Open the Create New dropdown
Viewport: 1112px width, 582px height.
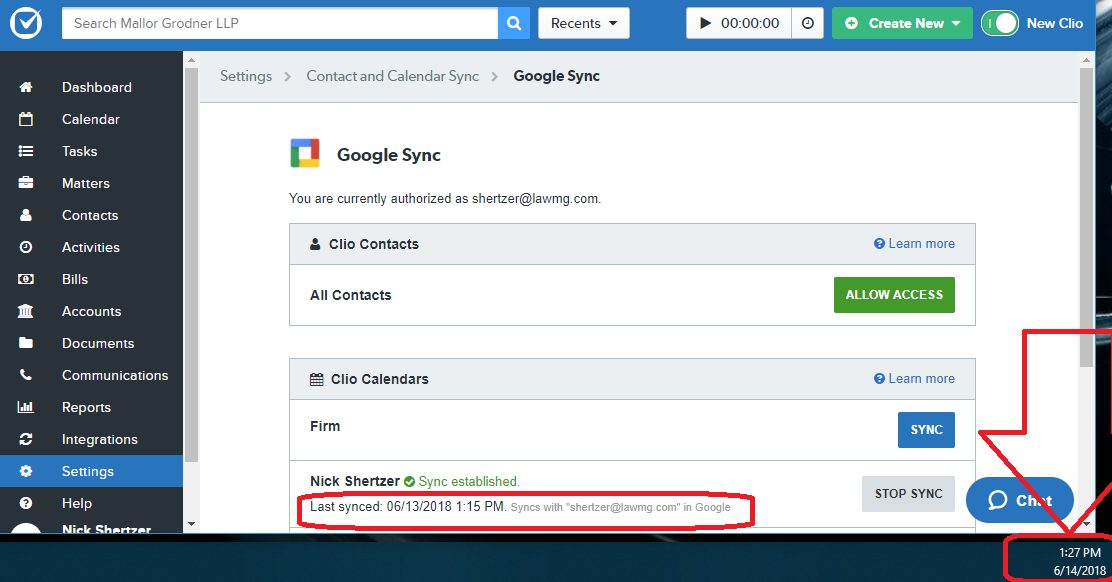tap(902, 23)
